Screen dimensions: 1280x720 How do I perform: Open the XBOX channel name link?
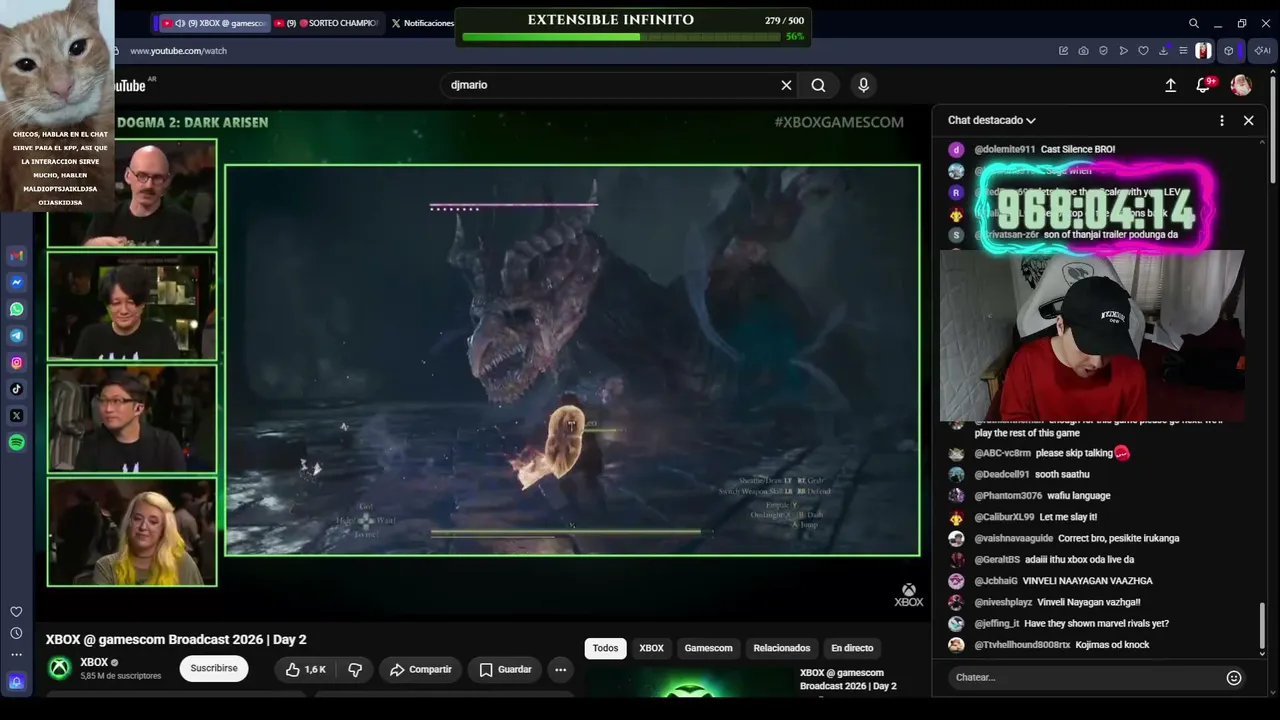(94, 662)
